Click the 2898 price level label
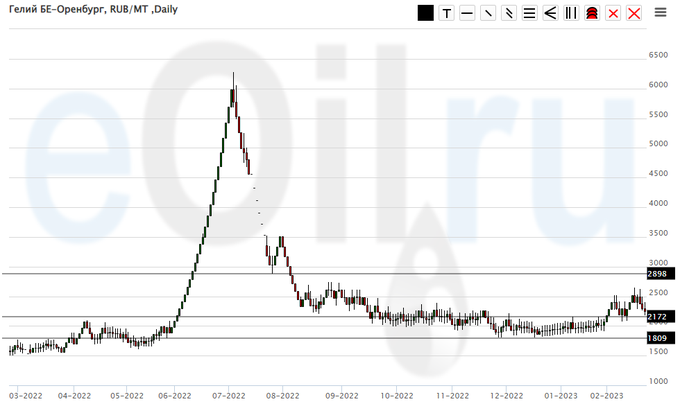The height and width of the screenshot is (404, 680). click(657, 274)
